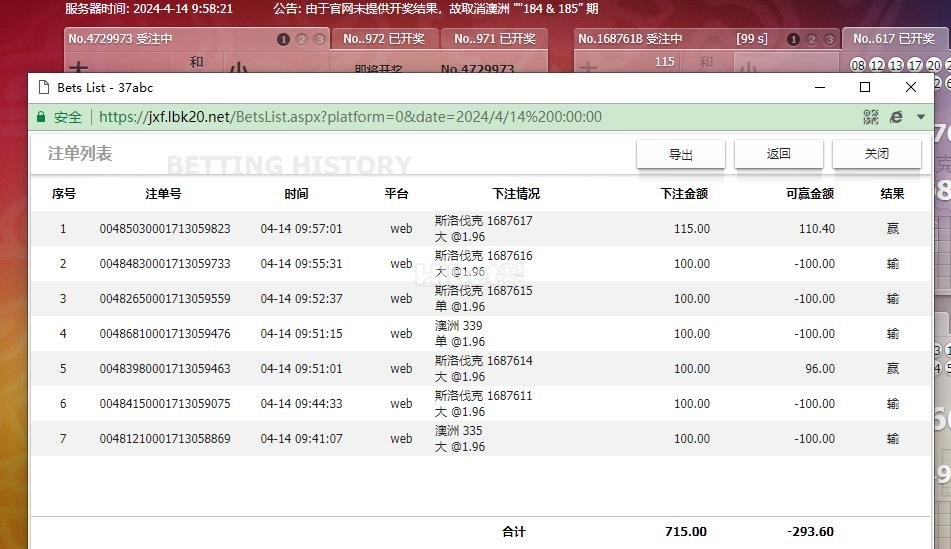Click the 合计 total label

click(x=514, y=531)
